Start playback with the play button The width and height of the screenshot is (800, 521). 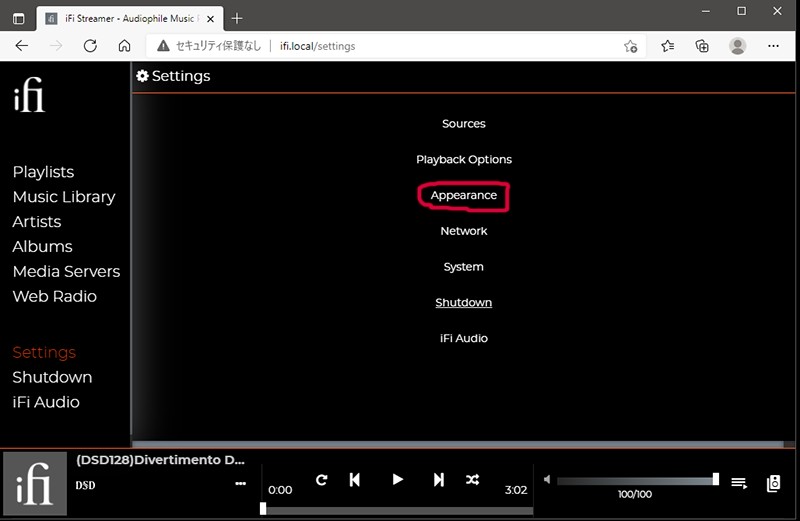coord(397,479)
